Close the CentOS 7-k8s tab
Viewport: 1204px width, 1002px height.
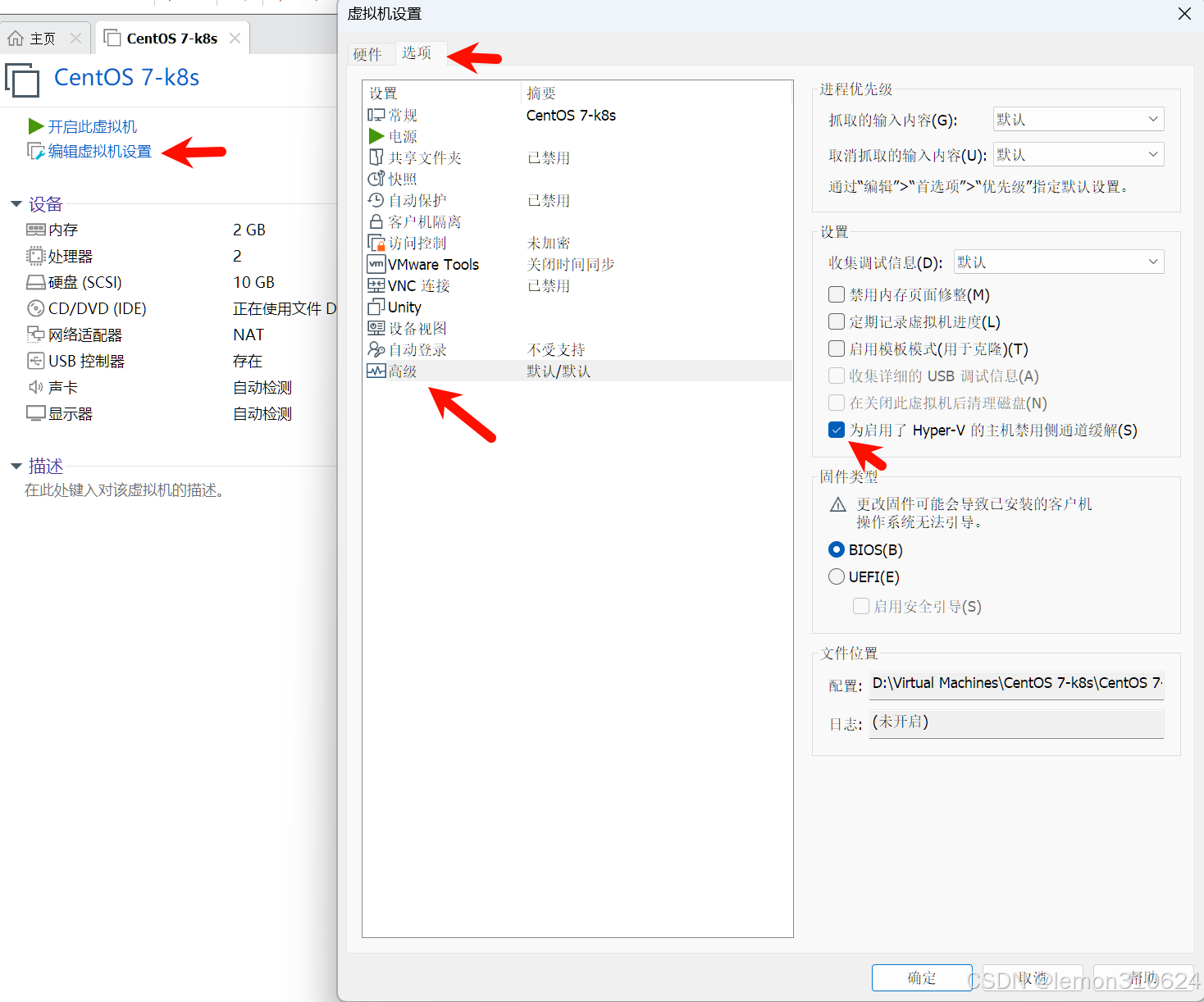tap(235, 38)
